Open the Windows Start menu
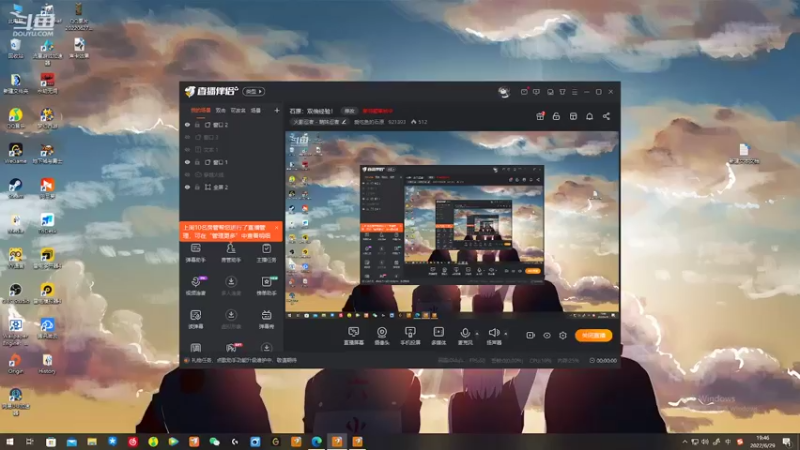This screenshot has height=450, width=800. [x=9, y=441]
